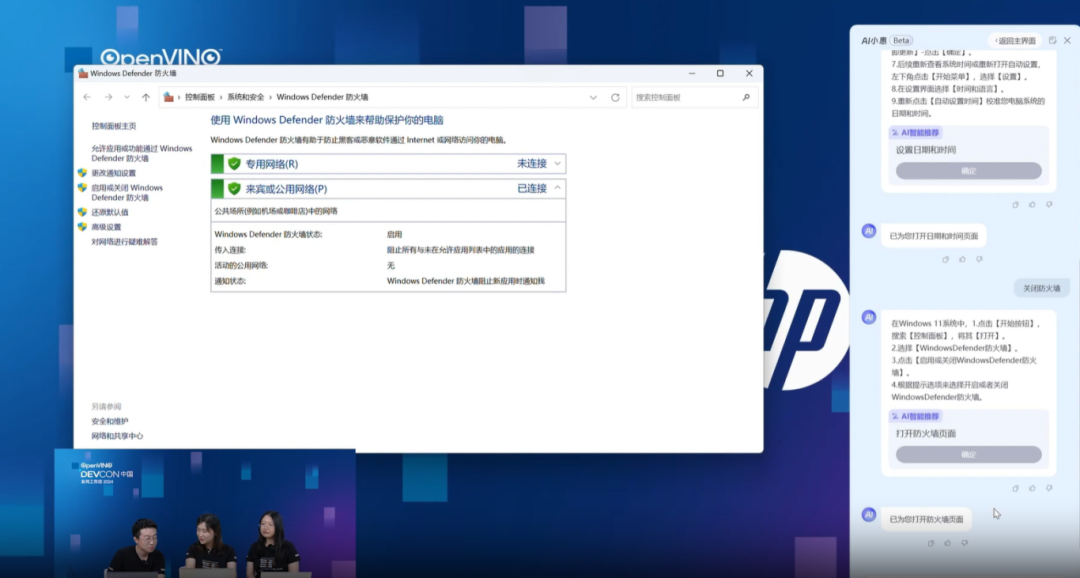1080x578 pixels.
Task: Open 更改通知设置 link
Action: point(114,173)
